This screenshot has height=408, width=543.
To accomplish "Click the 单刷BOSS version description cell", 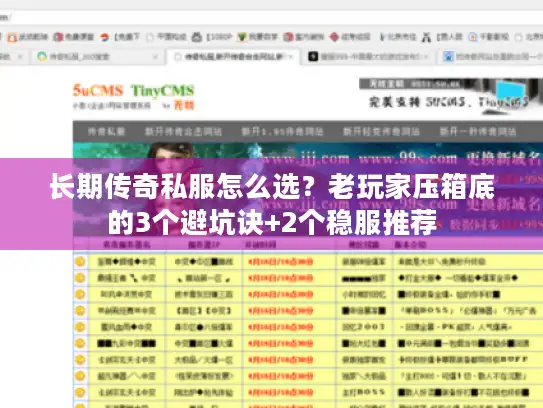I will point(468,311).
